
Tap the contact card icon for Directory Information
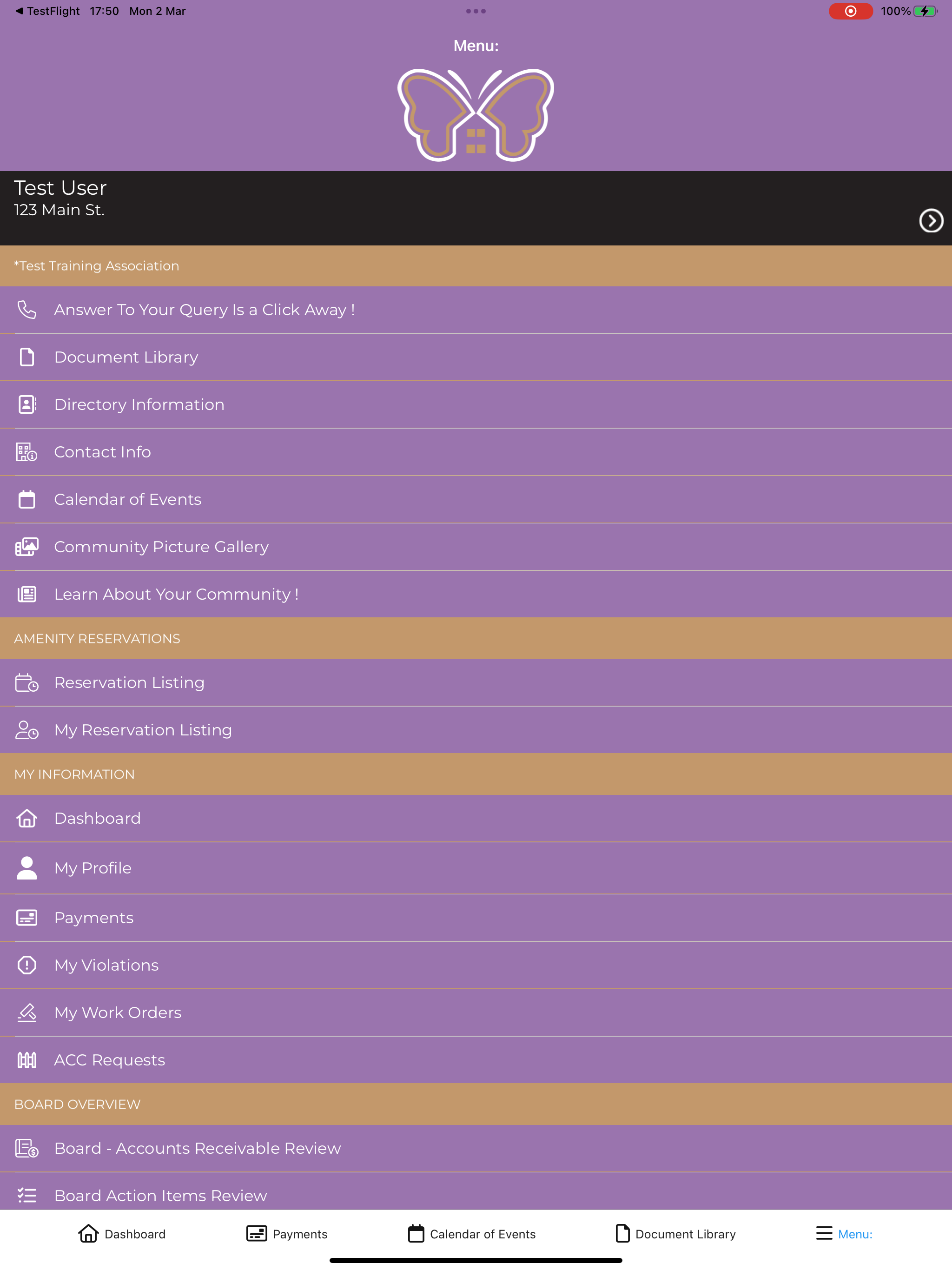point(27,404)
